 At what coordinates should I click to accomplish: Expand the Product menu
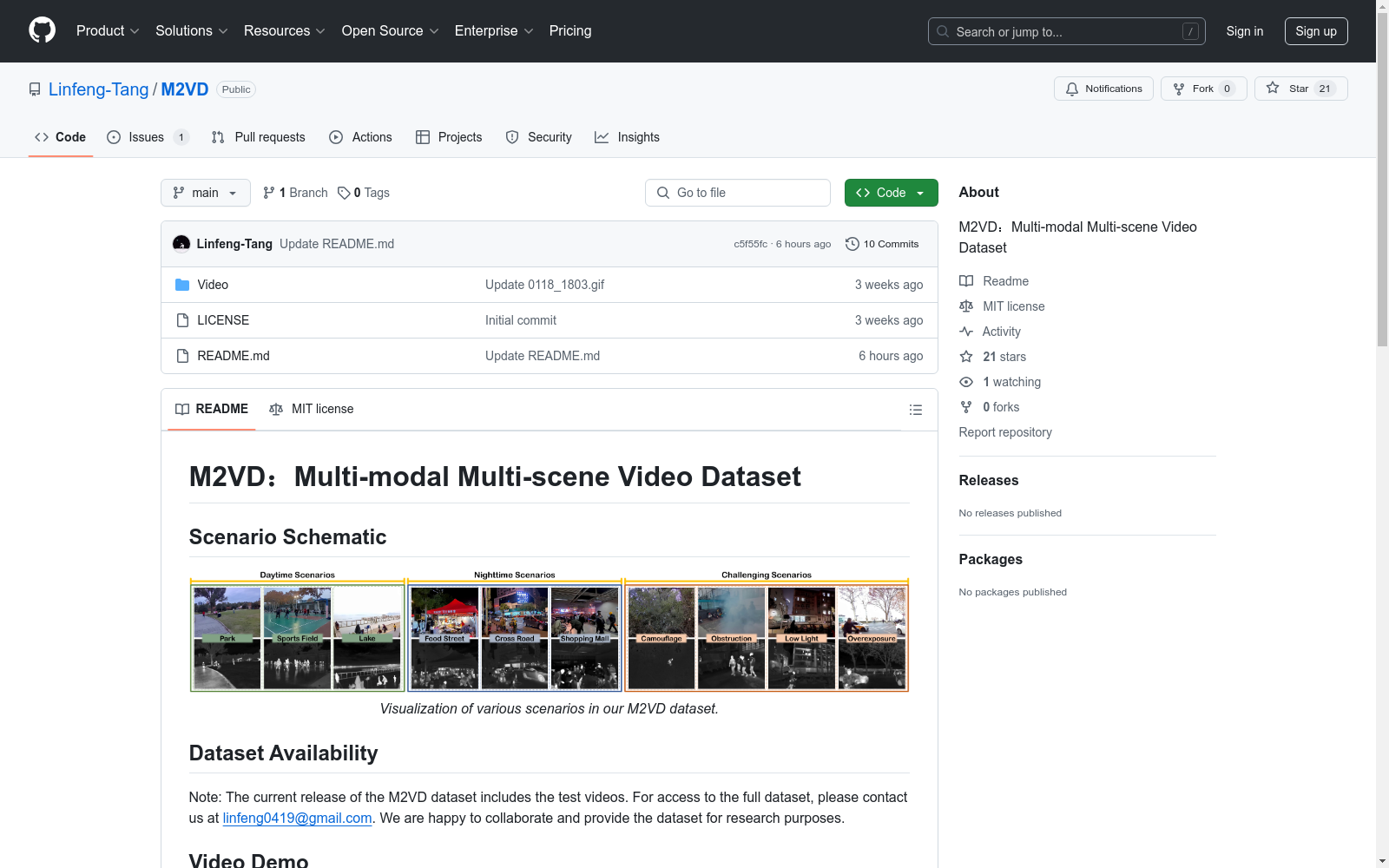[108, 31]
